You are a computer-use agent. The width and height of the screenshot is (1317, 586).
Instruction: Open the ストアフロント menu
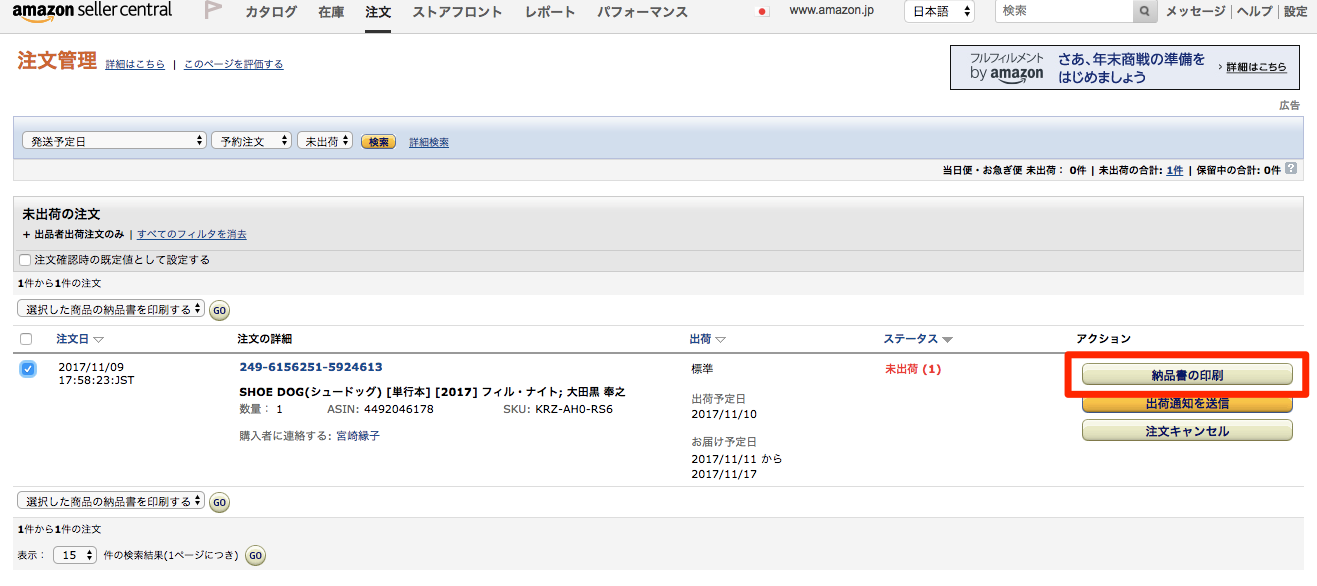[457, 12]
